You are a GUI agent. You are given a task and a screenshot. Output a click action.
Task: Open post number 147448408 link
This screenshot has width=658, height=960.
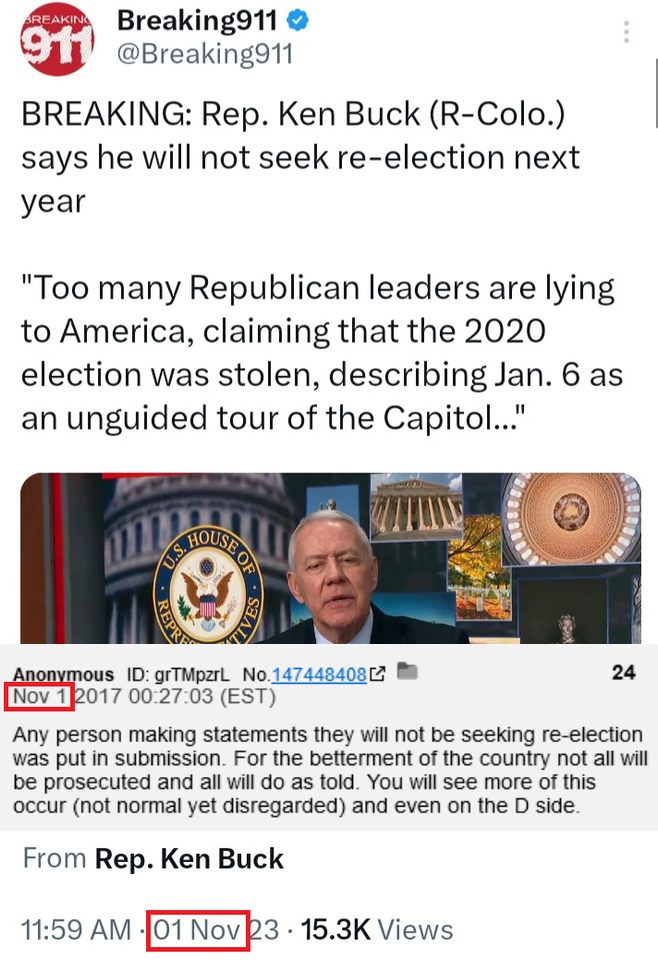[x=319, y=674]
